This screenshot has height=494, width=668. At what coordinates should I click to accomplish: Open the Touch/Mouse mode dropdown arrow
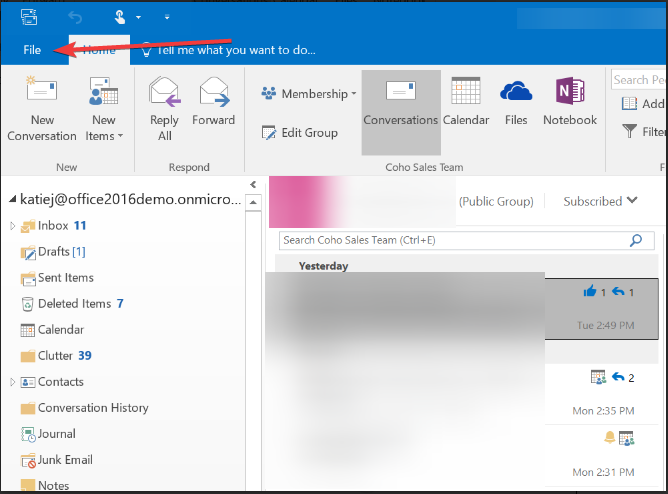[x=138, y=17]
